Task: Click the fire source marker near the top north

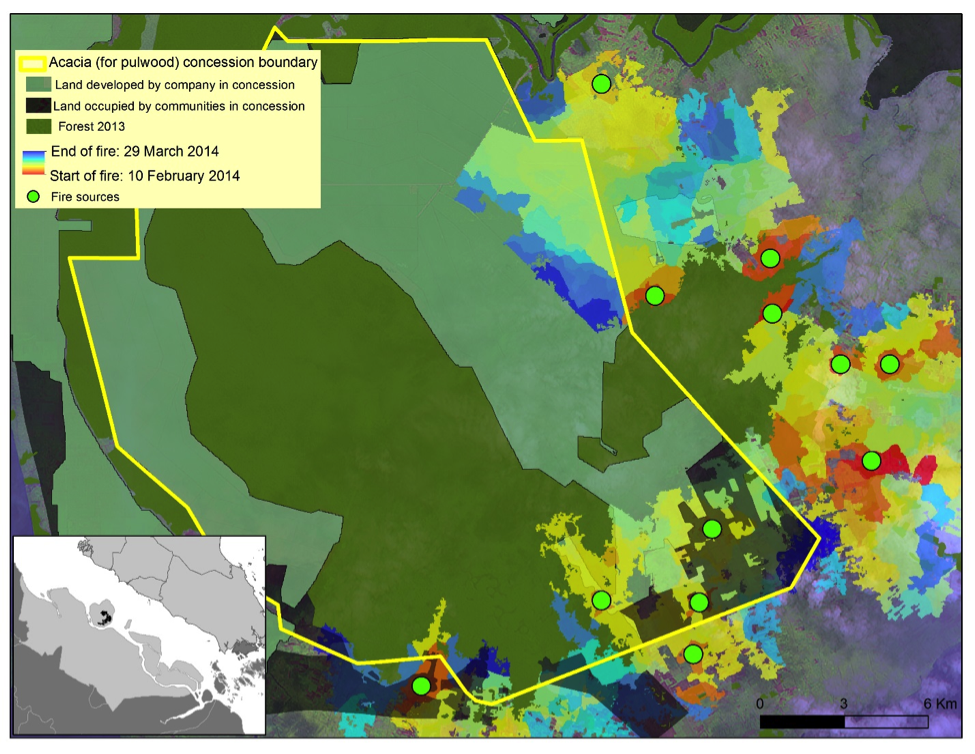Action: pyautogui.click(x=601, y=84)
